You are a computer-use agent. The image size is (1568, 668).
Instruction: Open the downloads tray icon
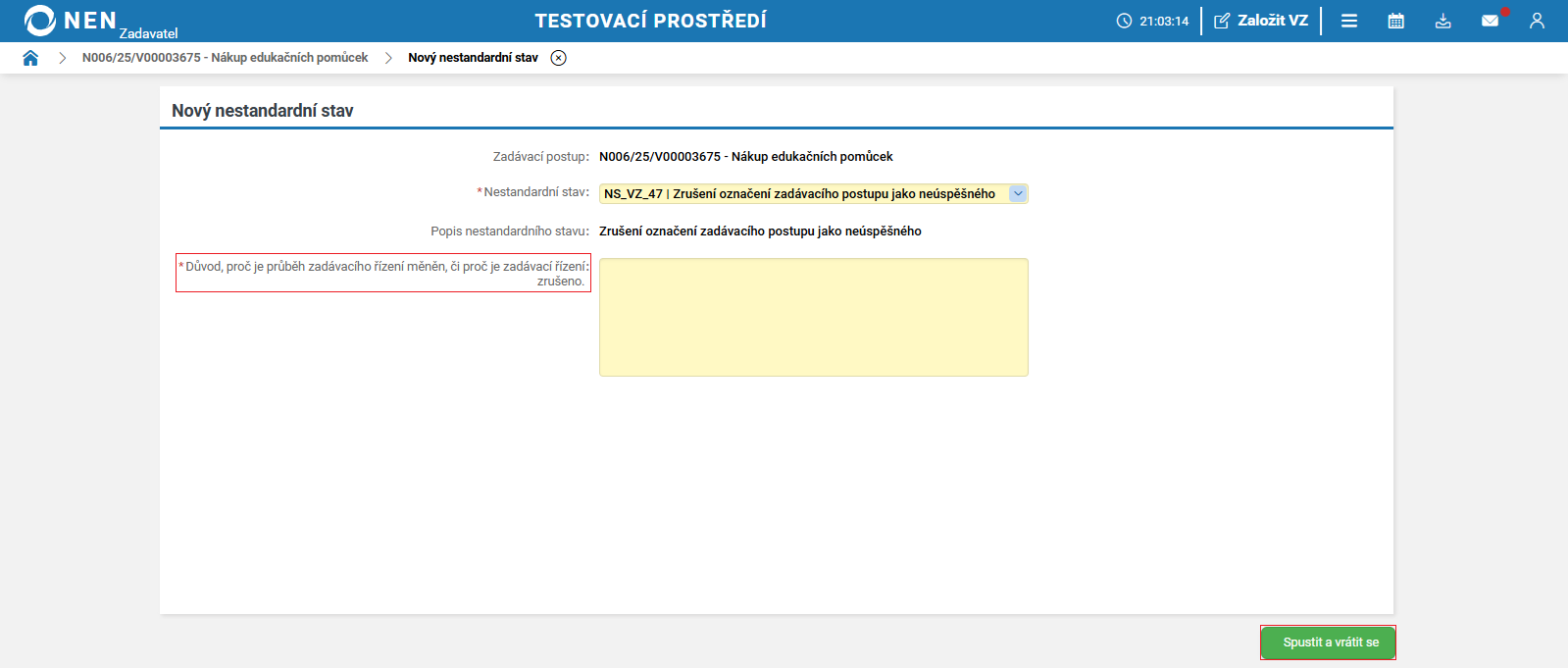tap(1443, 21)
